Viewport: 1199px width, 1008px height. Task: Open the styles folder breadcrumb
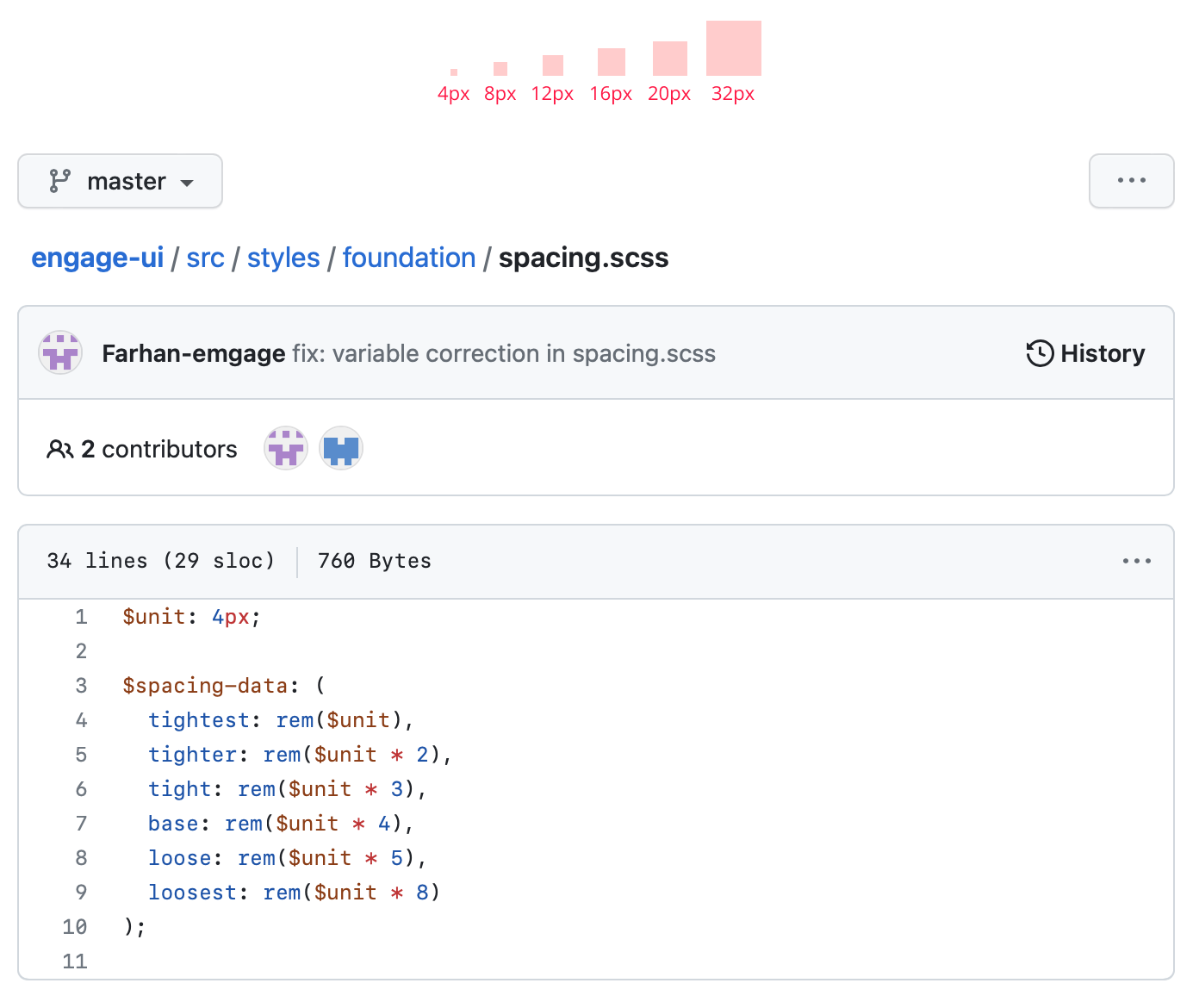[283, 258]
